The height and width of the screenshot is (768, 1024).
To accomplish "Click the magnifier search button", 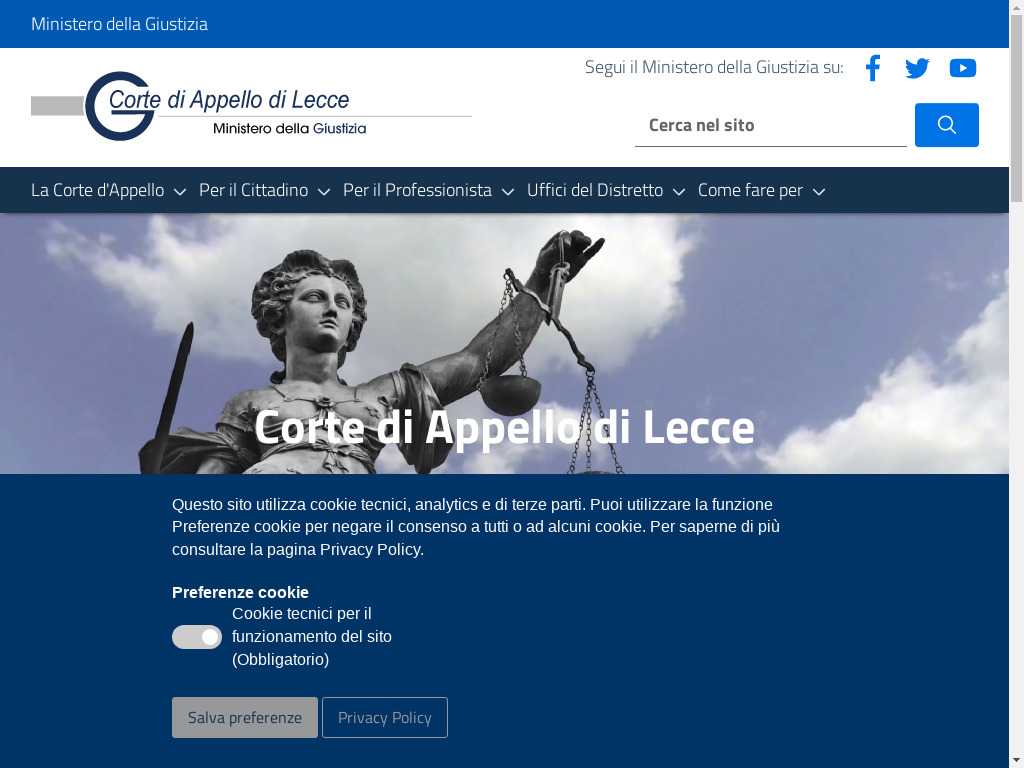I will (946, 125).
